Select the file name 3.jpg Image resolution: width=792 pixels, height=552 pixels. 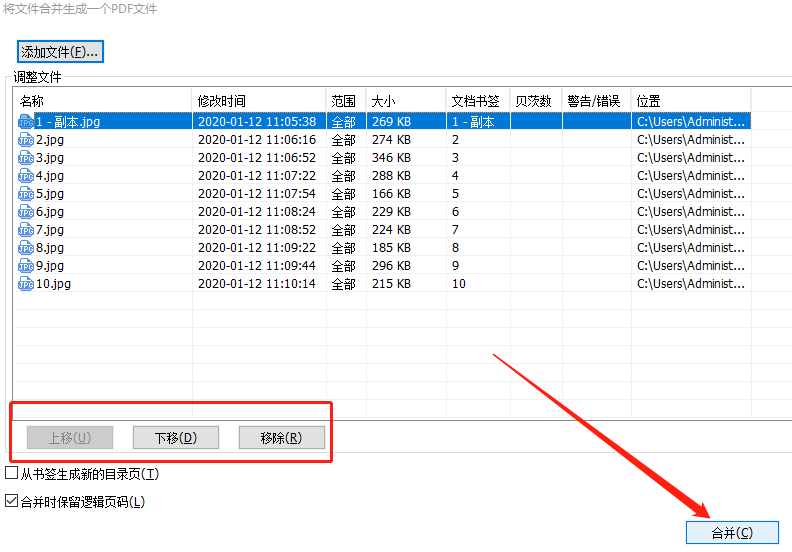click(x=50, y=158)
